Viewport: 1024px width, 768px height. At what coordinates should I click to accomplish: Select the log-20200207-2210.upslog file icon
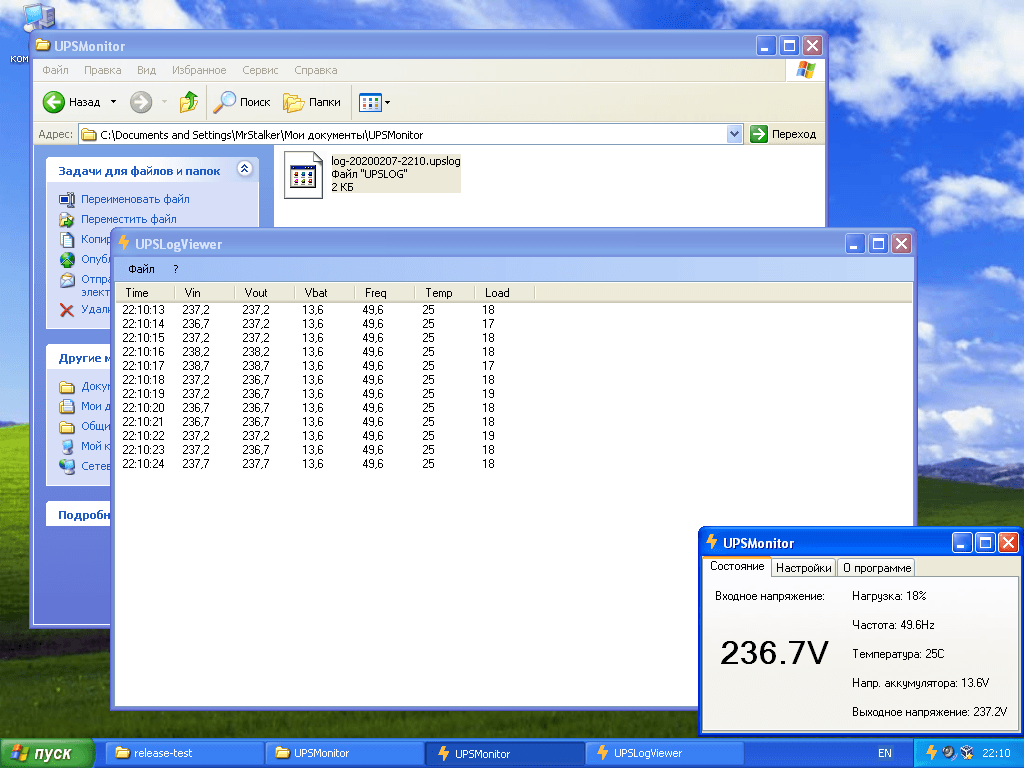[303, 175]
